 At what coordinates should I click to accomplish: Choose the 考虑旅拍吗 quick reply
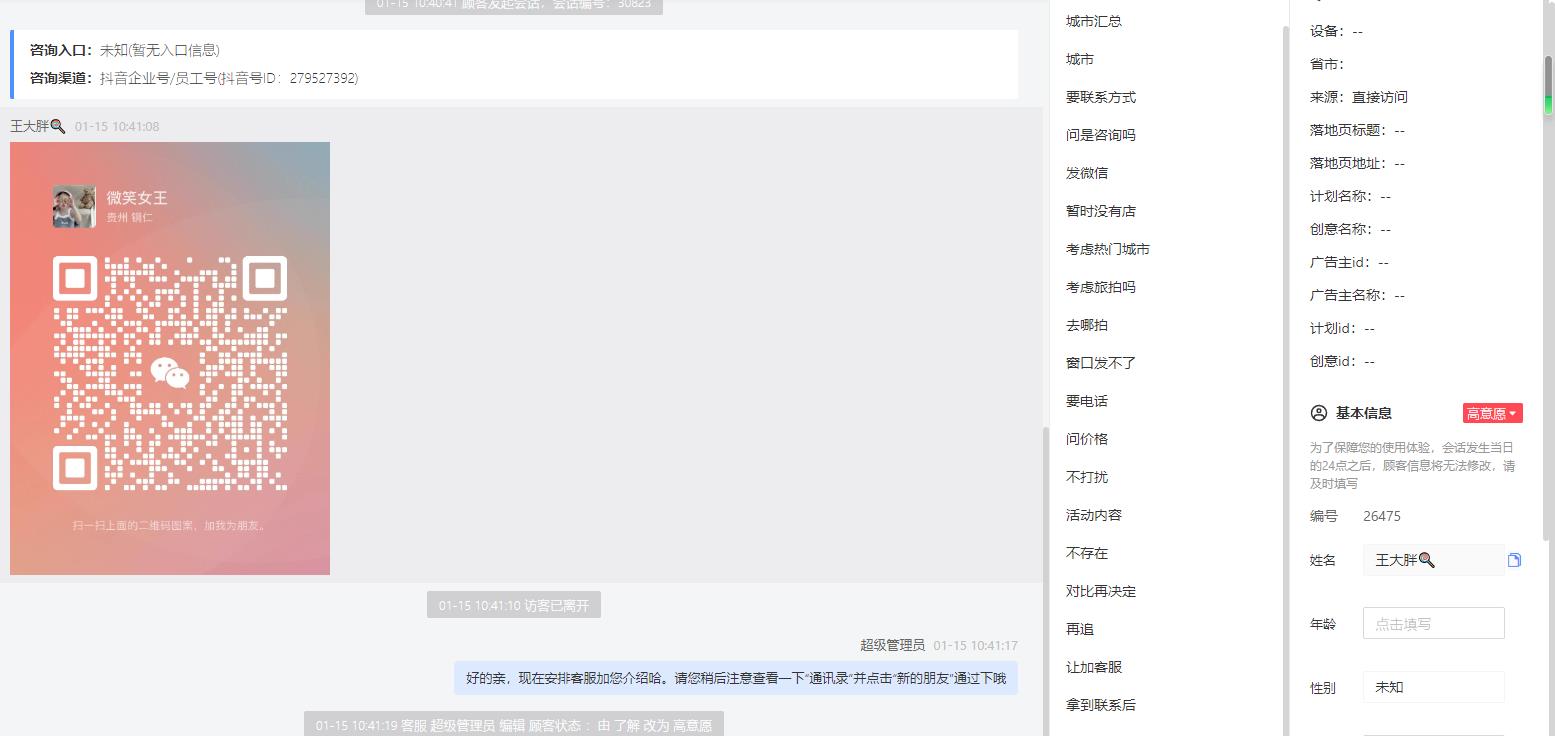[x=1101, y=287]
